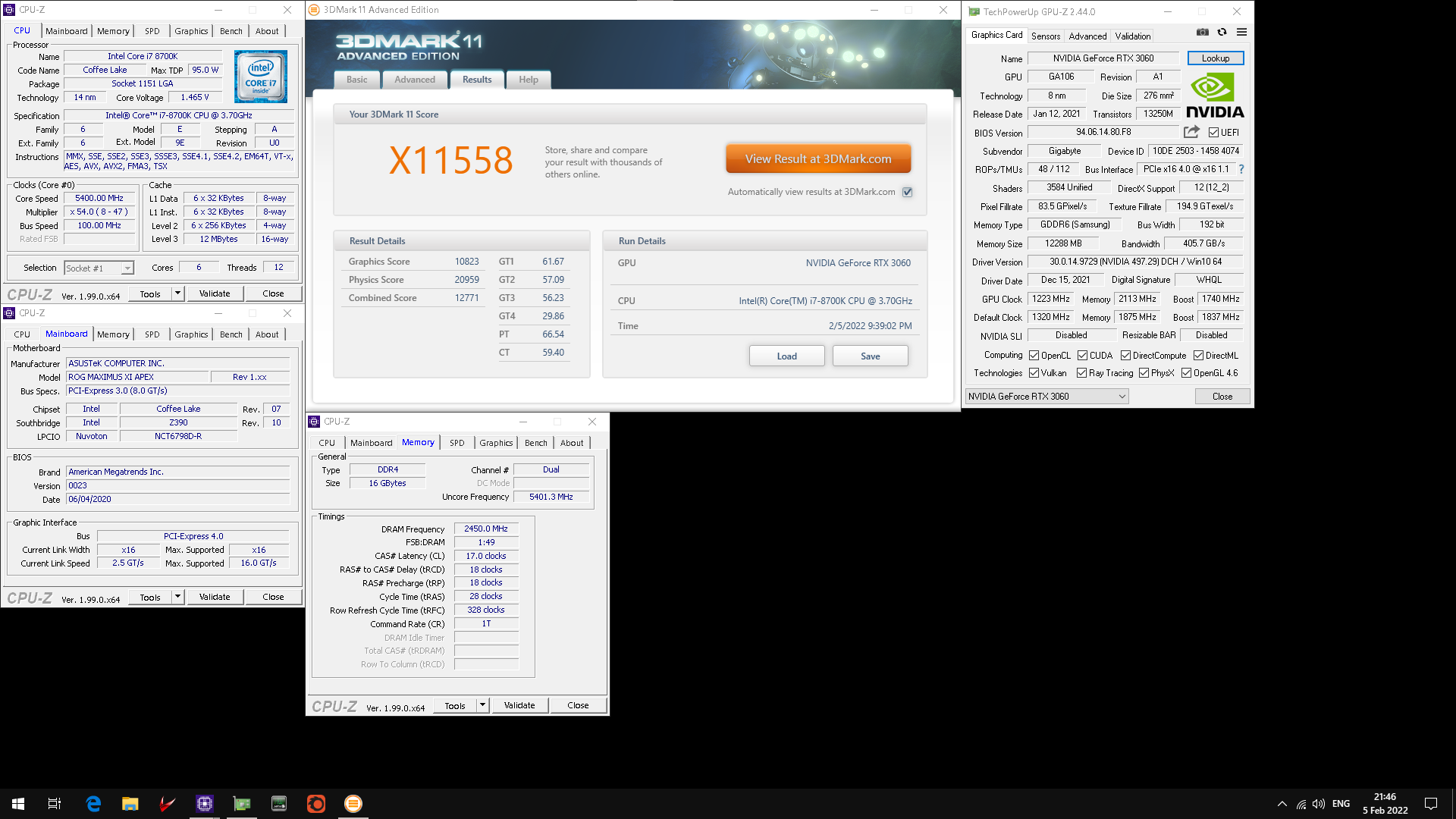This screenshot has width=1456, height=819.
Task: Click the 3DMark 11 title bar icon
Action: (314, 10)
